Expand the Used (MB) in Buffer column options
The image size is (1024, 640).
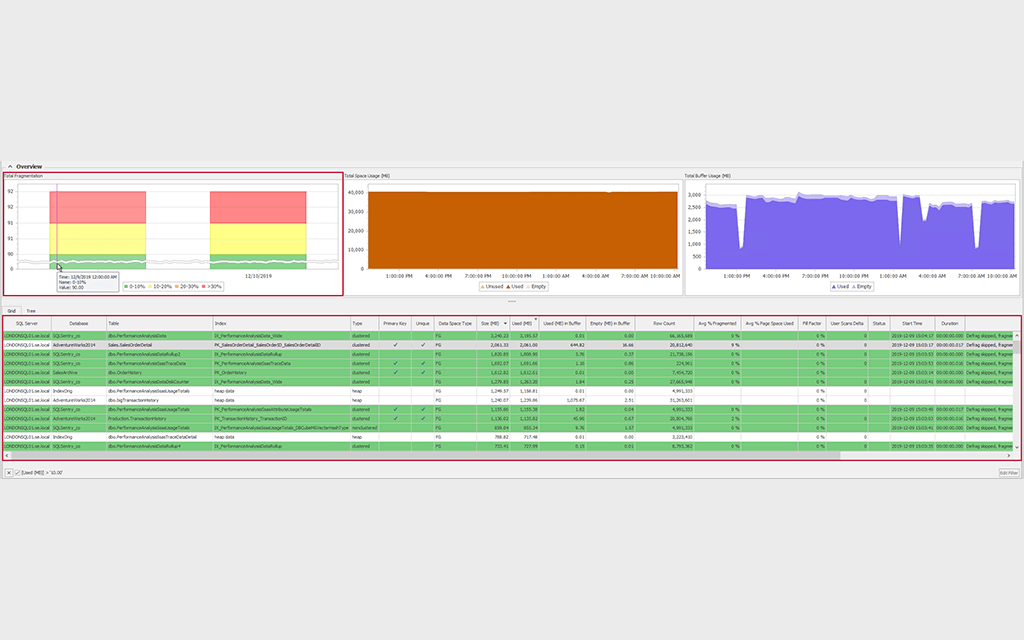(x=563, y=324)
